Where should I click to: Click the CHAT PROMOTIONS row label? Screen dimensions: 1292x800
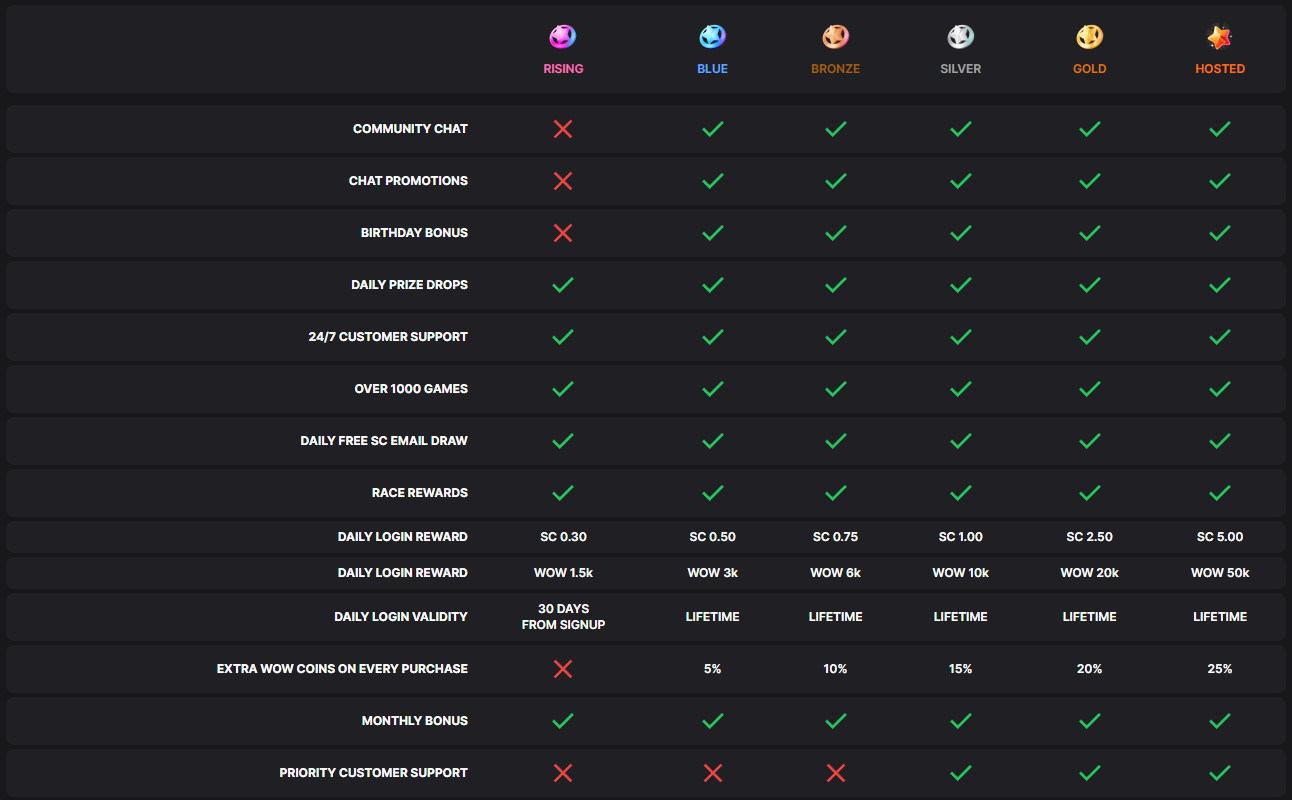pos(408,181)
